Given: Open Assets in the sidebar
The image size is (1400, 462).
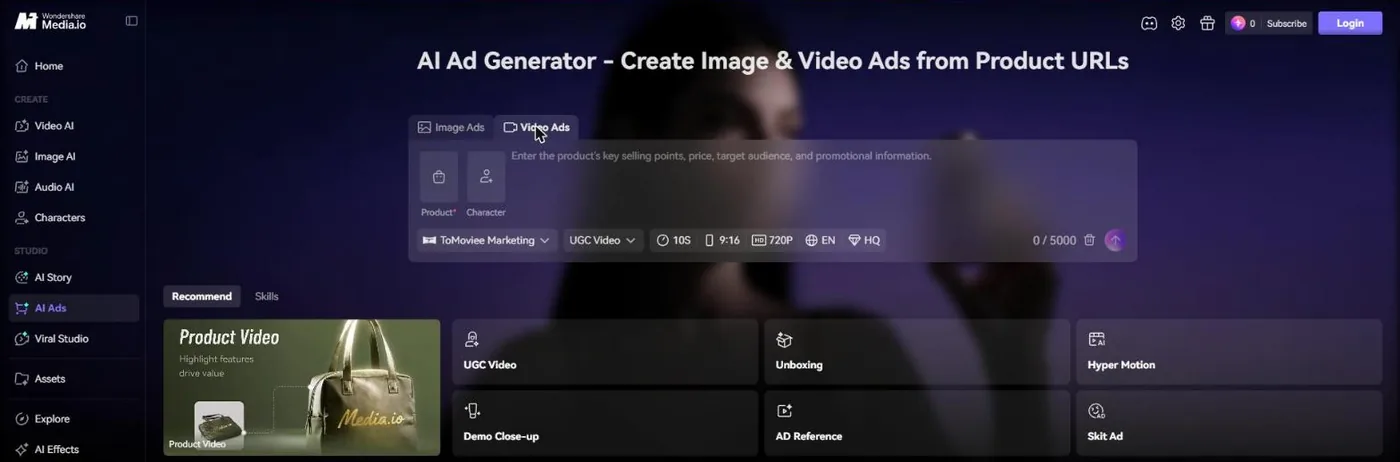Looking at the screenshot, I should click(x=73, y=379).
